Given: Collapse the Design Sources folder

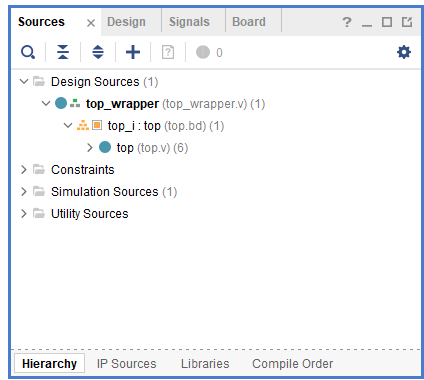Looking at the screenshot, I should (x=24, y=81).
